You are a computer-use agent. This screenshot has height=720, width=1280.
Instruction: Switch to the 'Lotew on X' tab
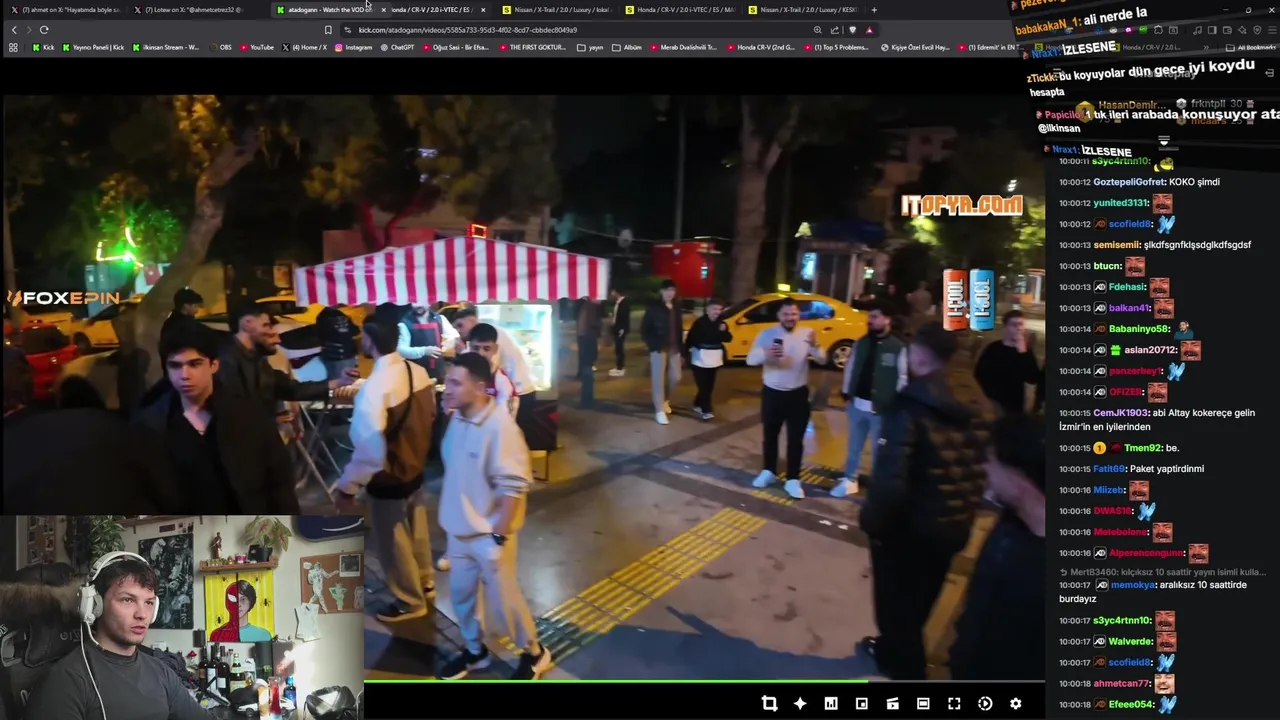click(190, 10)
